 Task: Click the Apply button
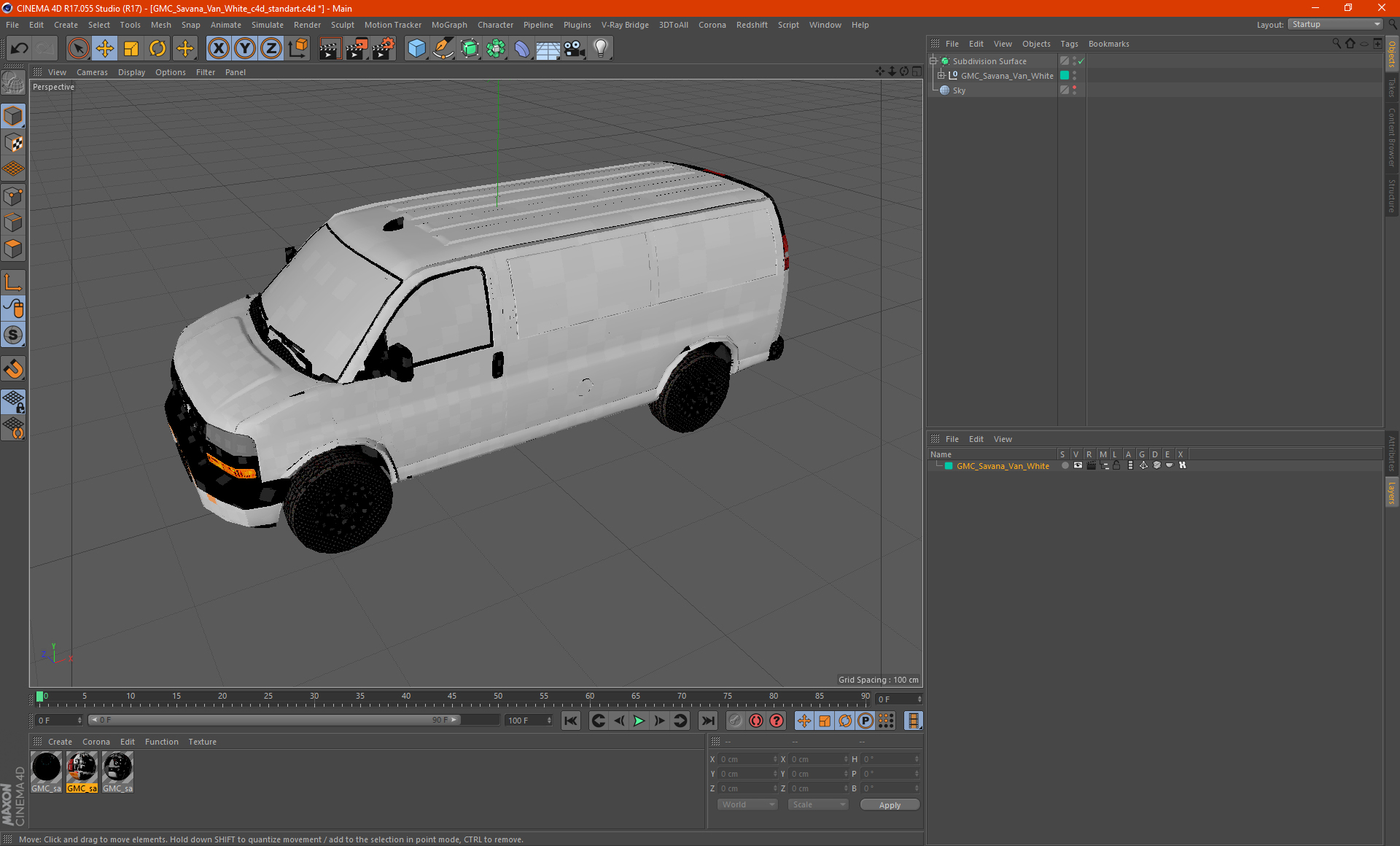point(890,805)
